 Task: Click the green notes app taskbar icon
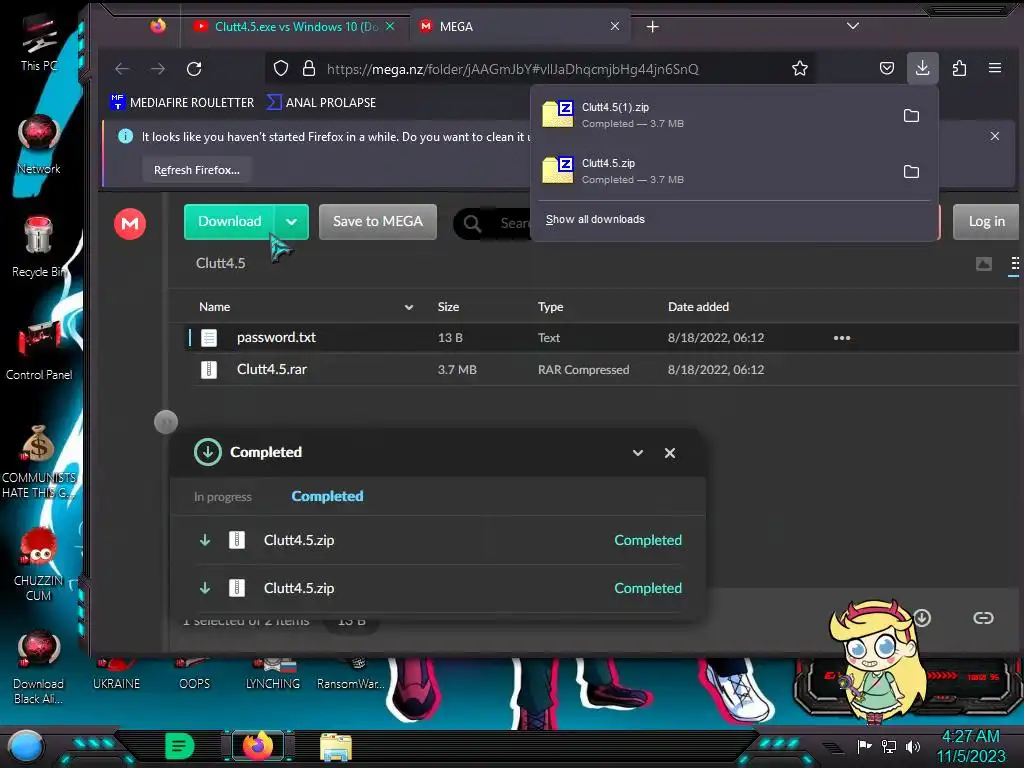pyautogui.click(x=180, y=746)
